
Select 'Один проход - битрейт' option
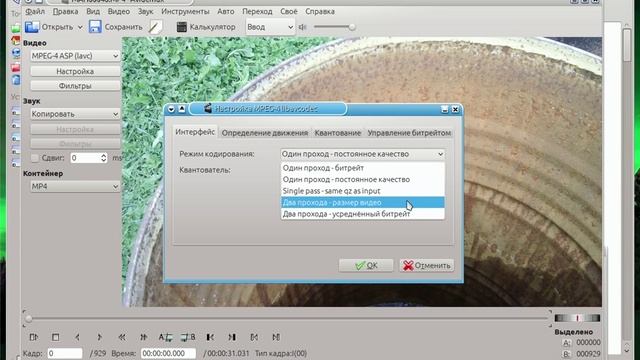coord(363,168)
